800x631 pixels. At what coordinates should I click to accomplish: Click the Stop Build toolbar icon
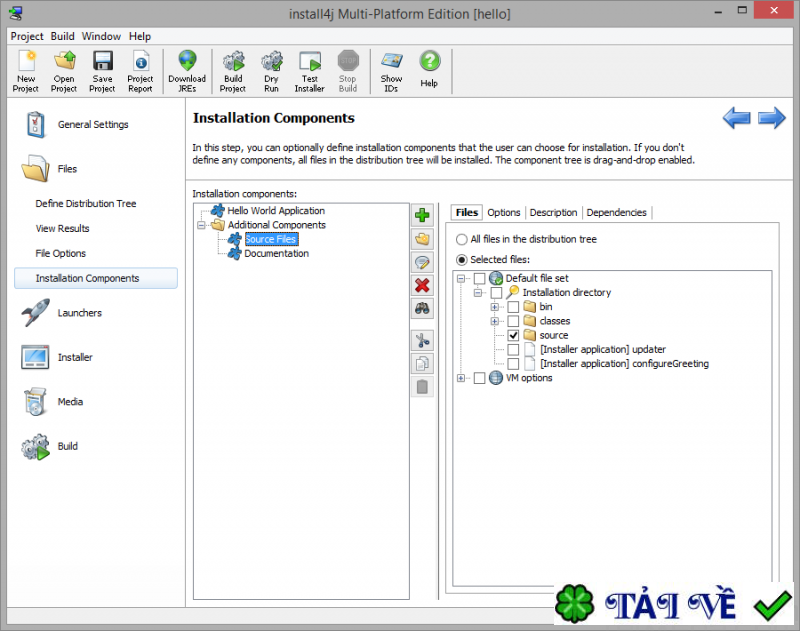[x=348, y=71]
